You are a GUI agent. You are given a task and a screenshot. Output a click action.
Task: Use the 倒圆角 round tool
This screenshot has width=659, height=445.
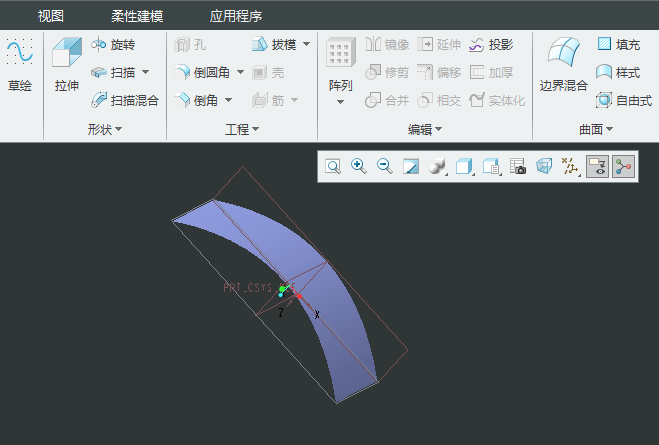[x=202, y=73]
